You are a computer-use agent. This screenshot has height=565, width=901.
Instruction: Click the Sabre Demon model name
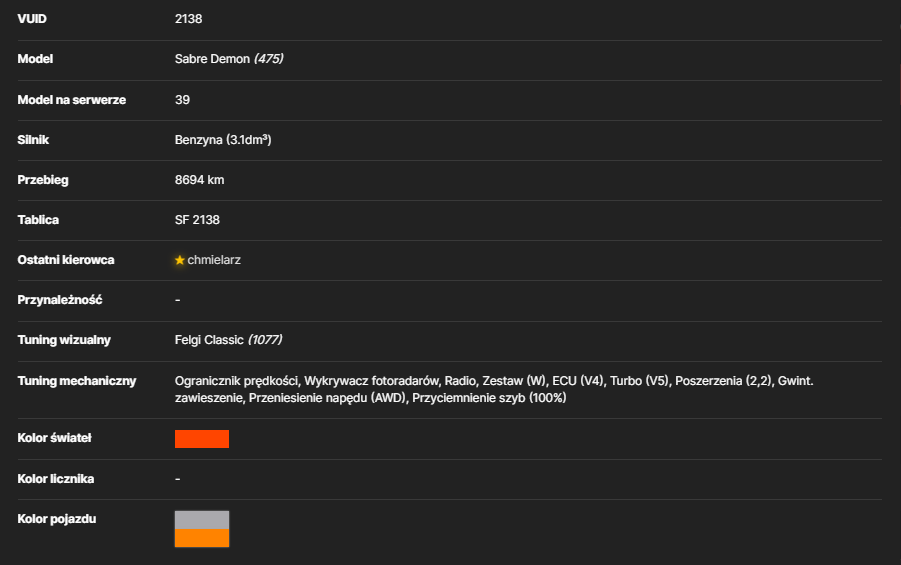pos(212,59)
